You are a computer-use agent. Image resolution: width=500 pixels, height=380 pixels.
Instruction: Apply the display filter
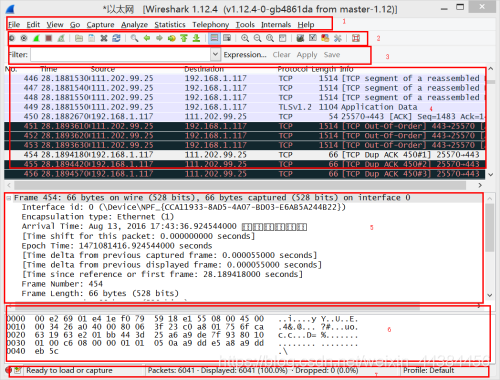point(307,55)
